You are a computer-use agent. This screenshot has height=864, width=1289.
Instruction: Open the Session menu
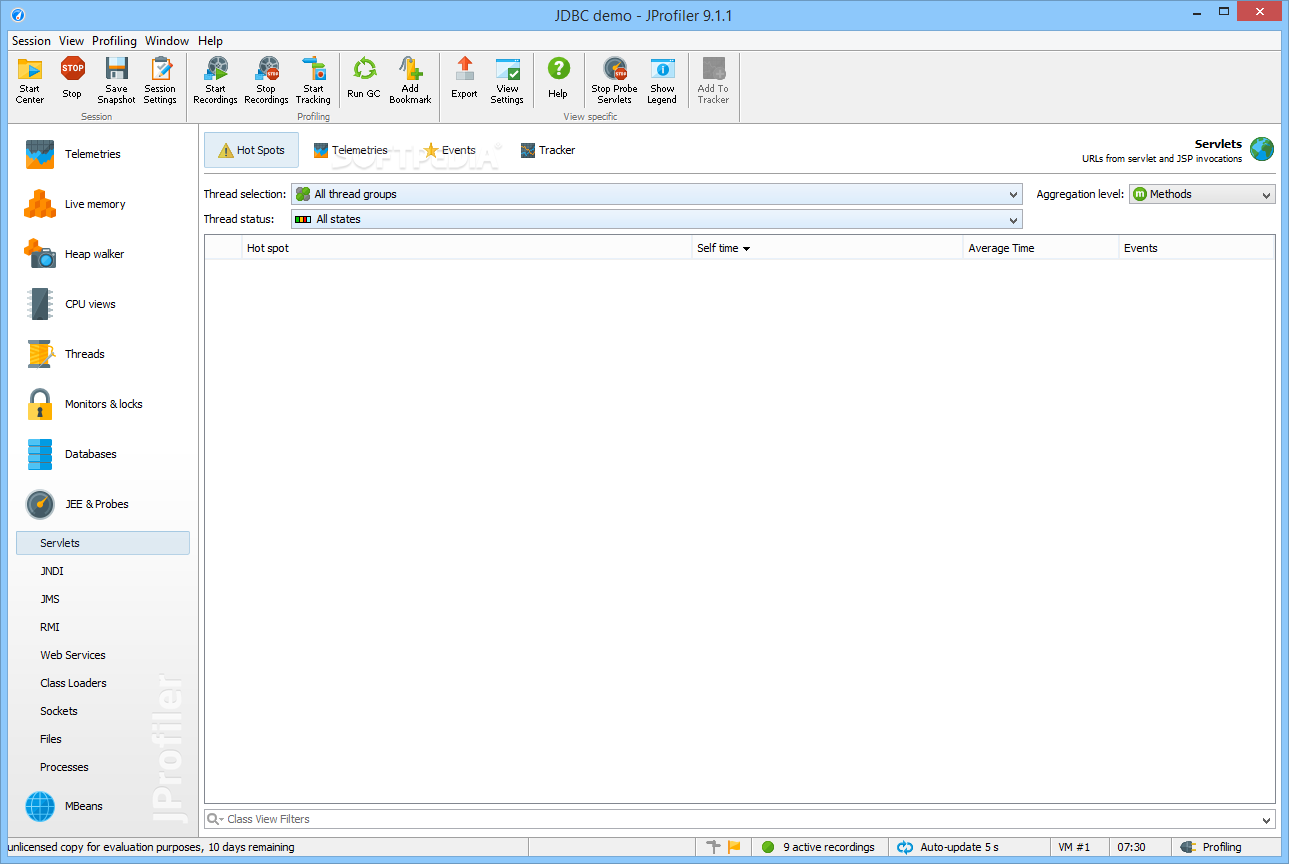[31, 41]
